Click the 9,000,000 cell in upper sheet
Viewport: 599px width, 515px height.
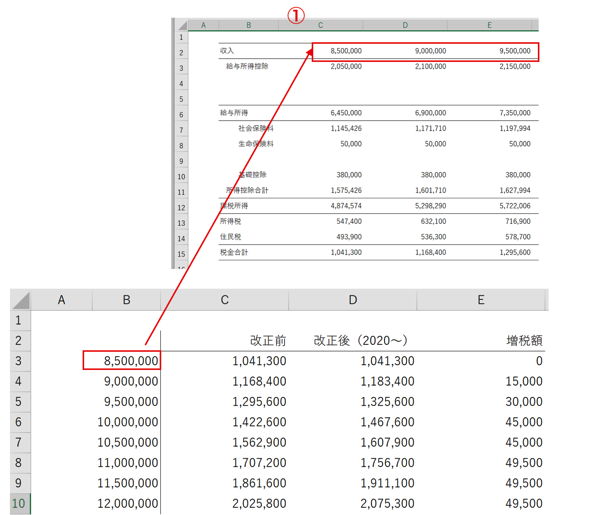click(405, 51)
